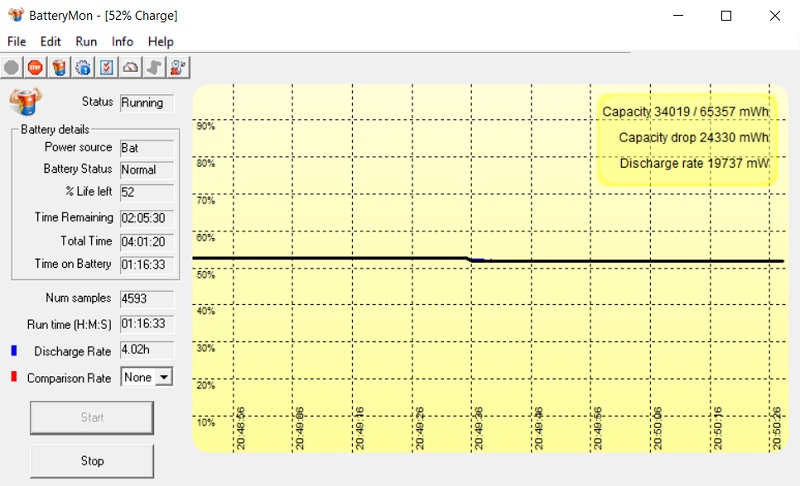Click the Power source field showing Bat

click(147, 148)
